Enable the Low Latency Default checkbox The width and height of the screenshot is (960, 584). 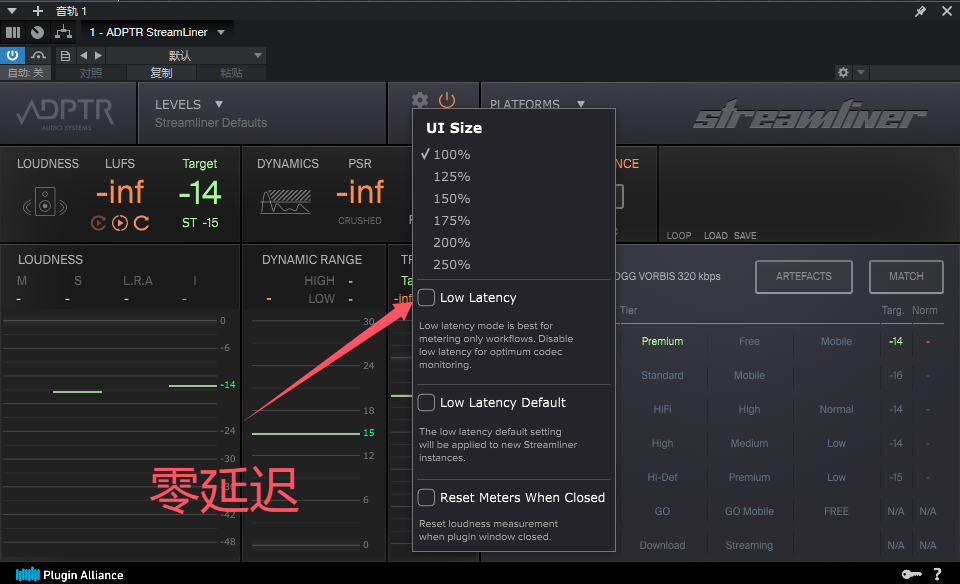tap(426, 402)
